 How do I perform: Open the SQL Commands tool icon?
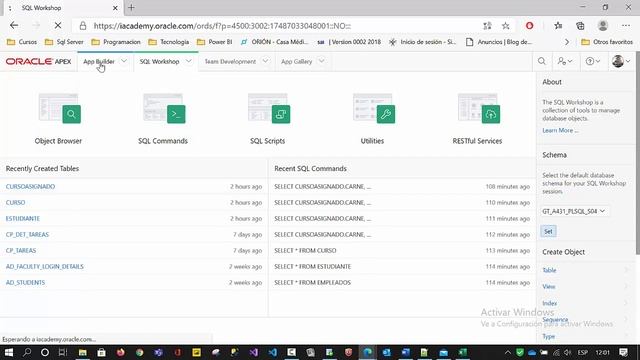pyautogui.click(x=164, y=109)
